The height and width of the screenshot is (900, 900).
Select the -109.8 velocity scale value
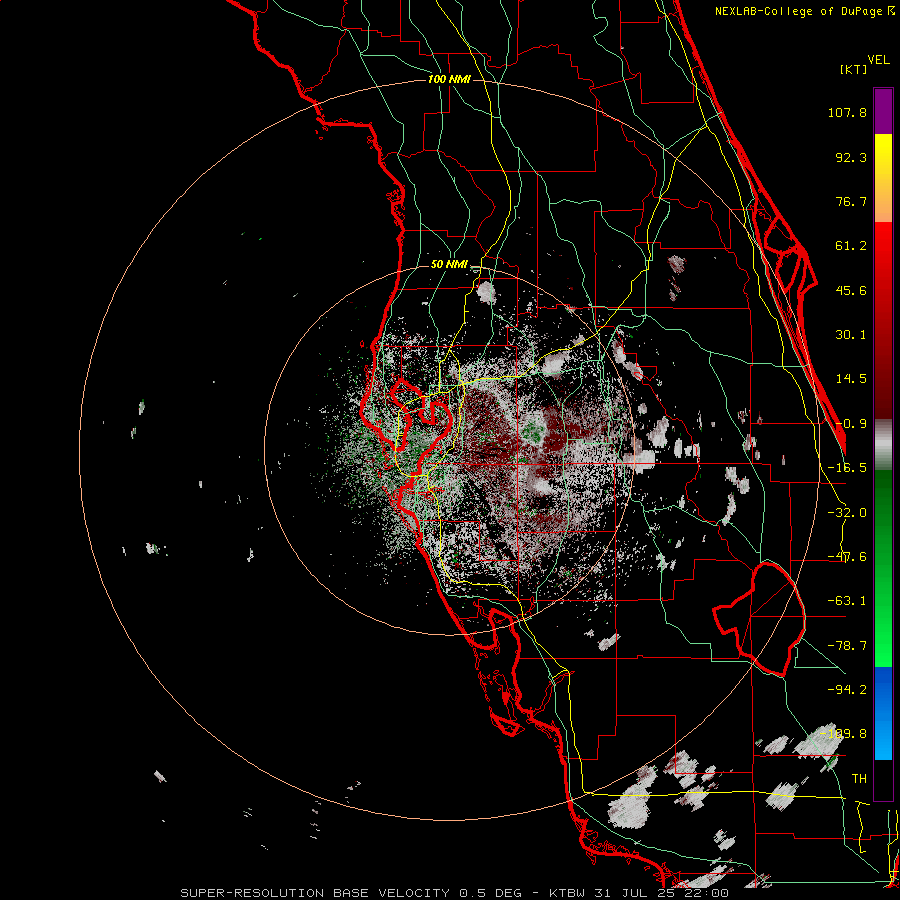(x=843, y=734)
